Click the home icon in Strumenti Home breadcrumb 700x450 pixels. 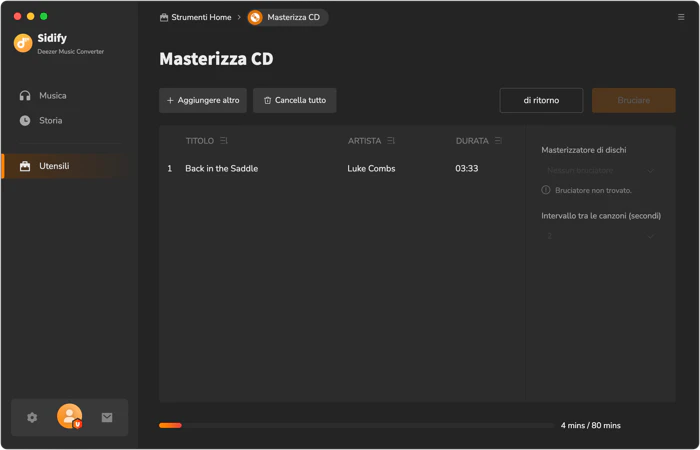tap(164, 17)
